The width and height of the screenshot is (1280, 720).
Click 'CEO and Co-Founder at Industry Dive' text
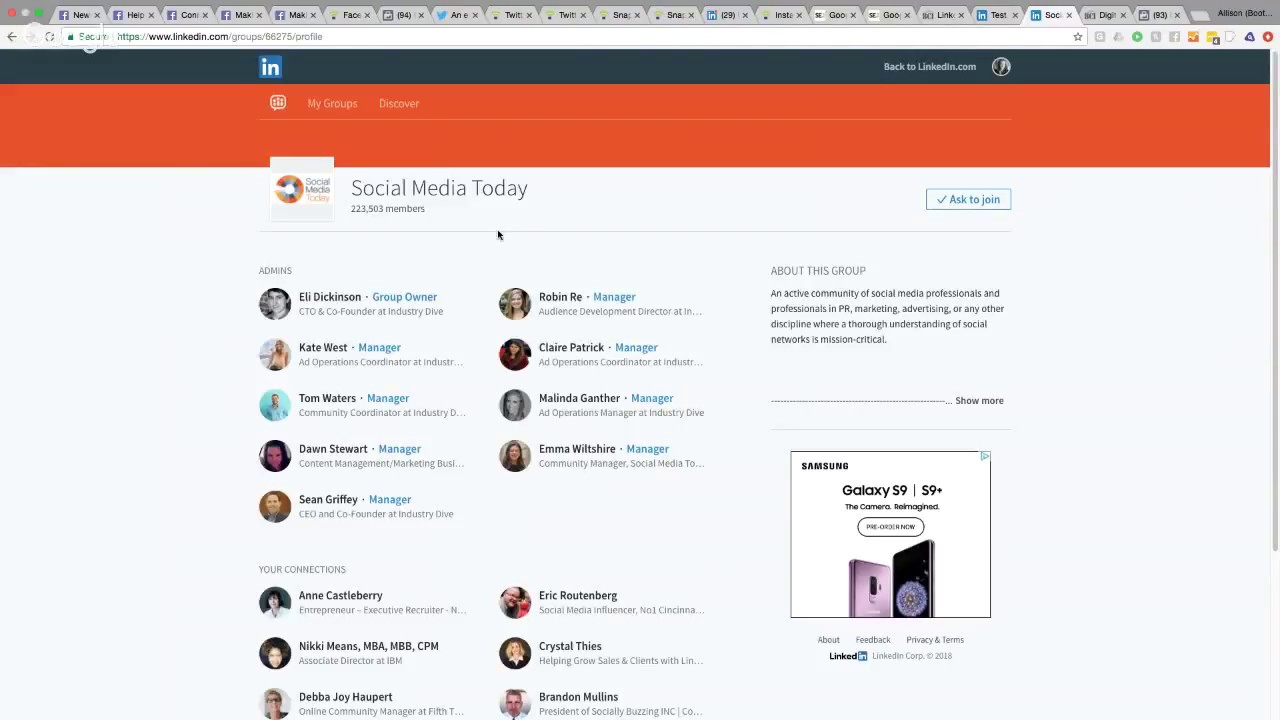[376, 514]
